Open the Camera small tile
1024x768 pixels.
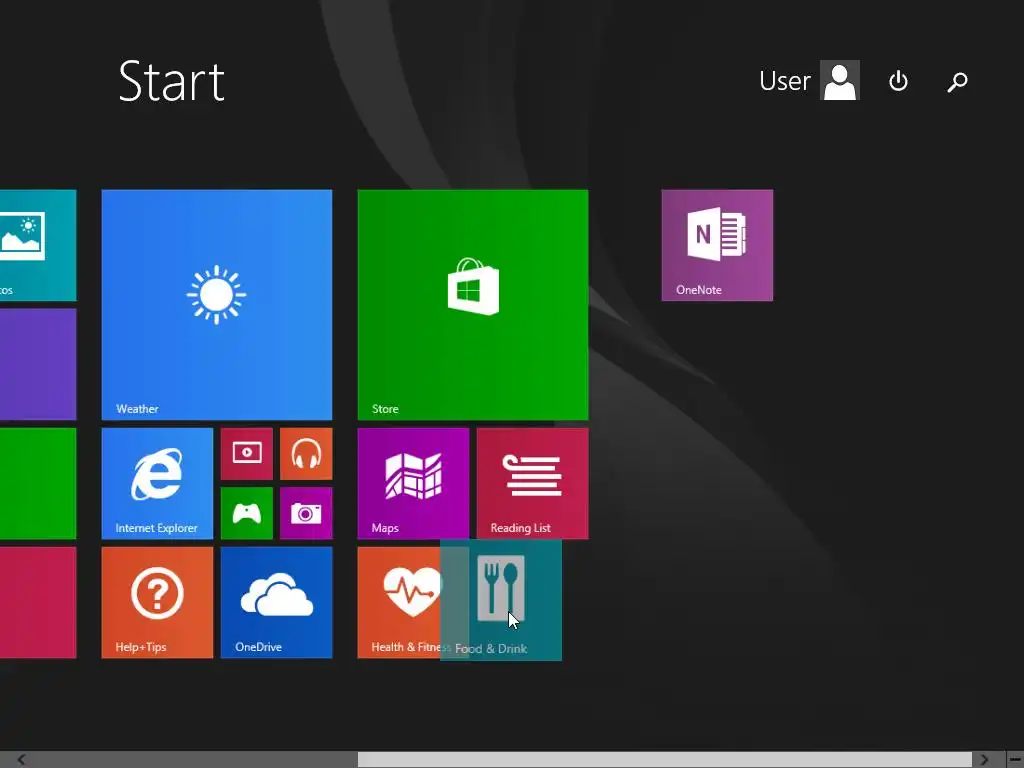click(x=306, y=513)
